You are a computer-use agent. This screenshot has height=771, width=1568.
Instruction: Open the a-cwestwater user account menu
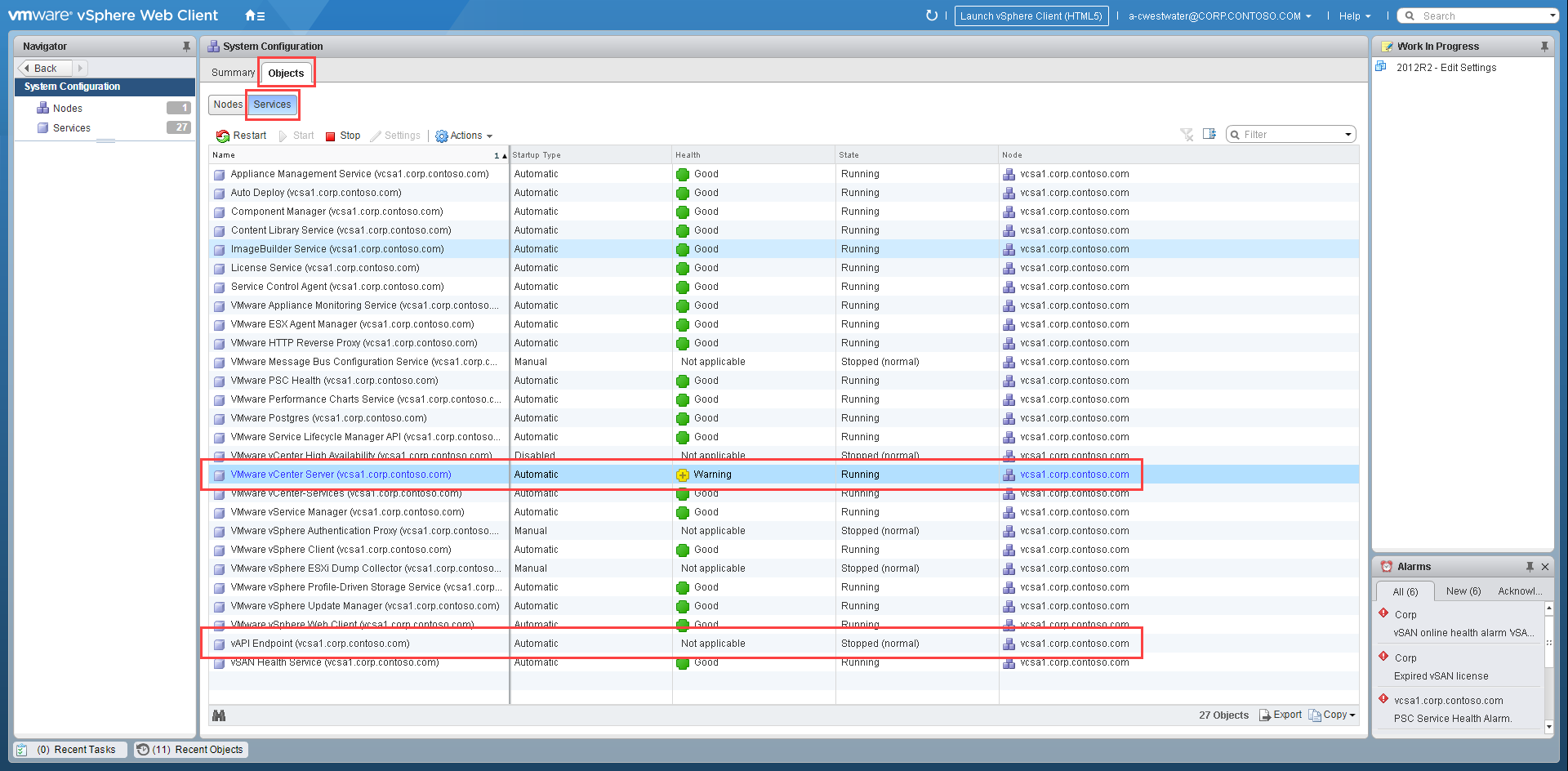[1220, 16]
